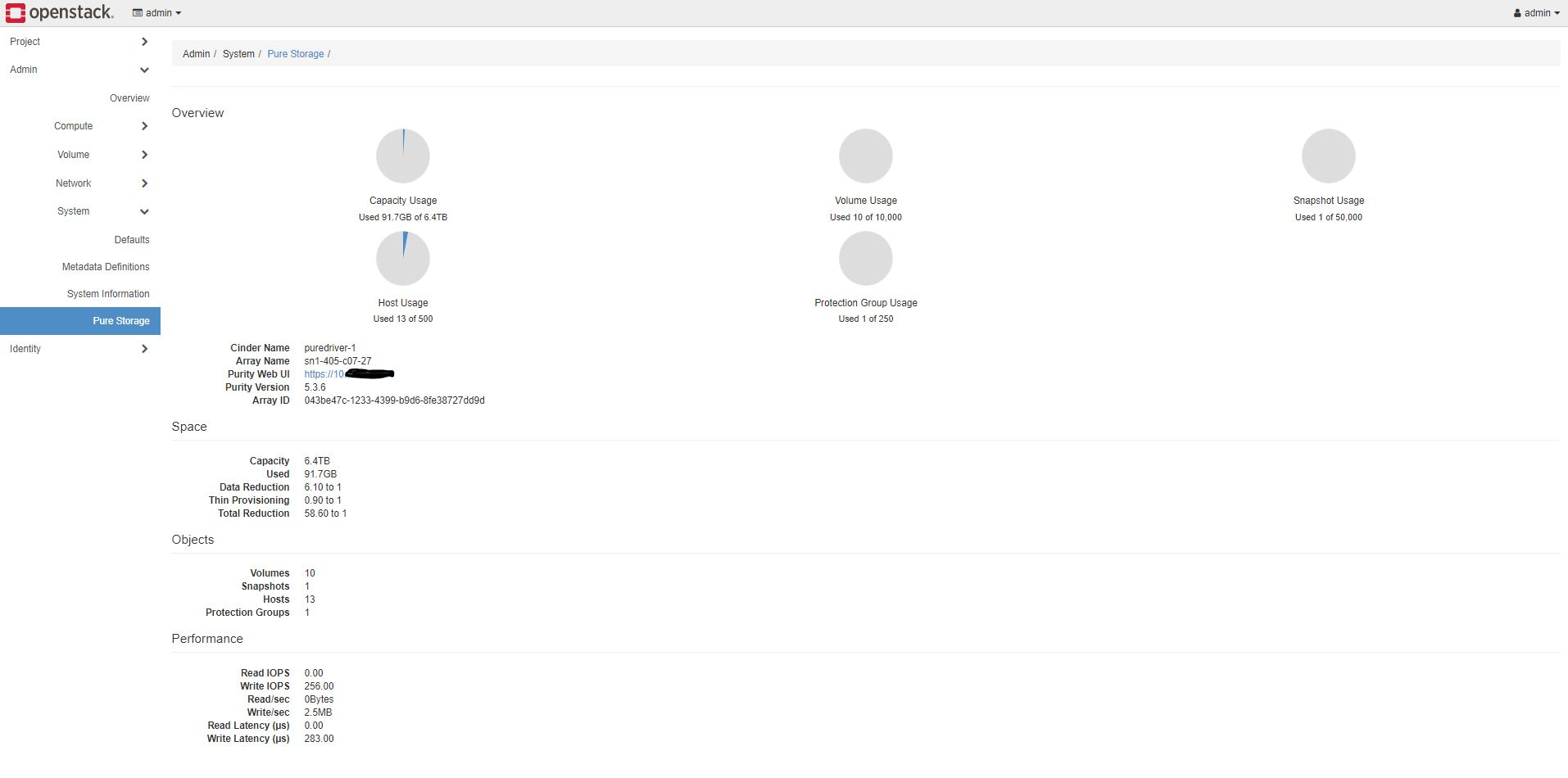Click the System breadcrumb item
The image size is (1568, 778).
click(238, 54)
